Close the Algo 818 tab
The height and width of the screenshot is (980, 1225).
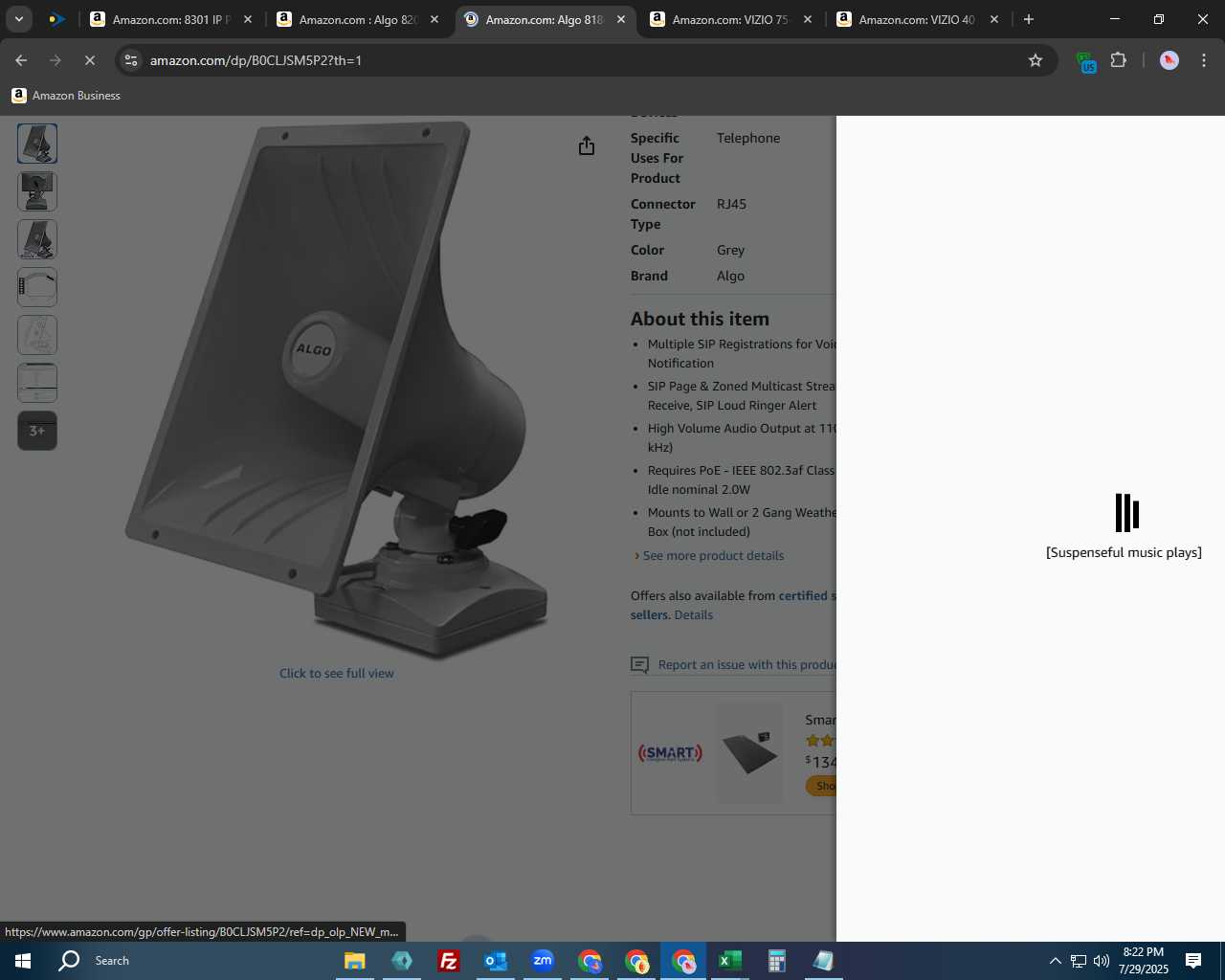(621, 19)
